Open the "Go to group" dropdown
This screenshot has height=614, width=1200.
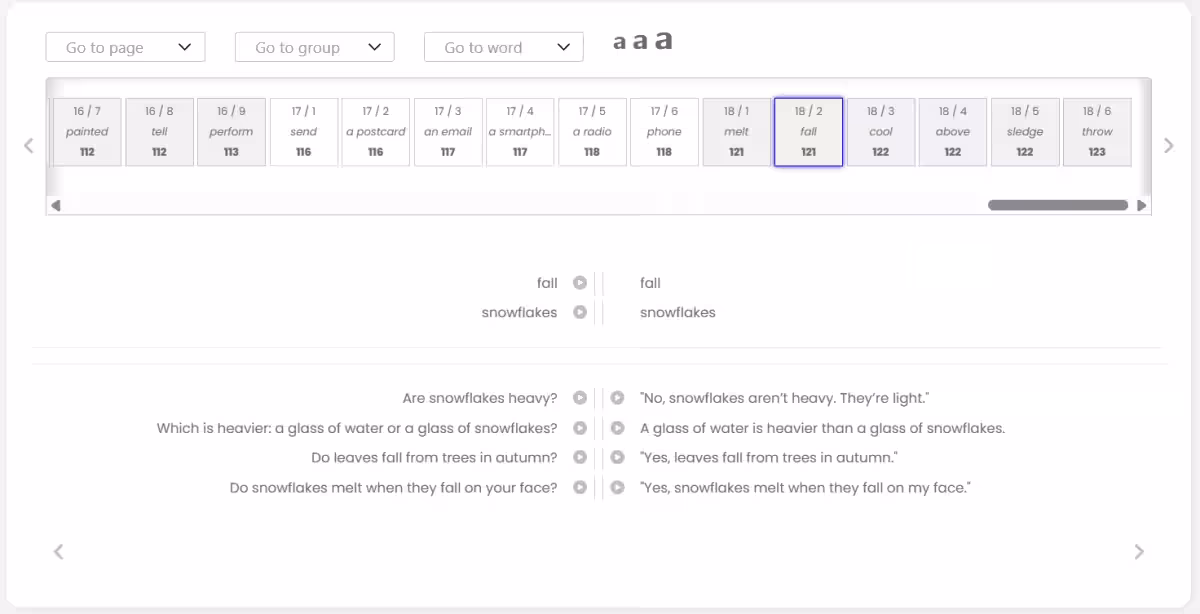point(314,47)
